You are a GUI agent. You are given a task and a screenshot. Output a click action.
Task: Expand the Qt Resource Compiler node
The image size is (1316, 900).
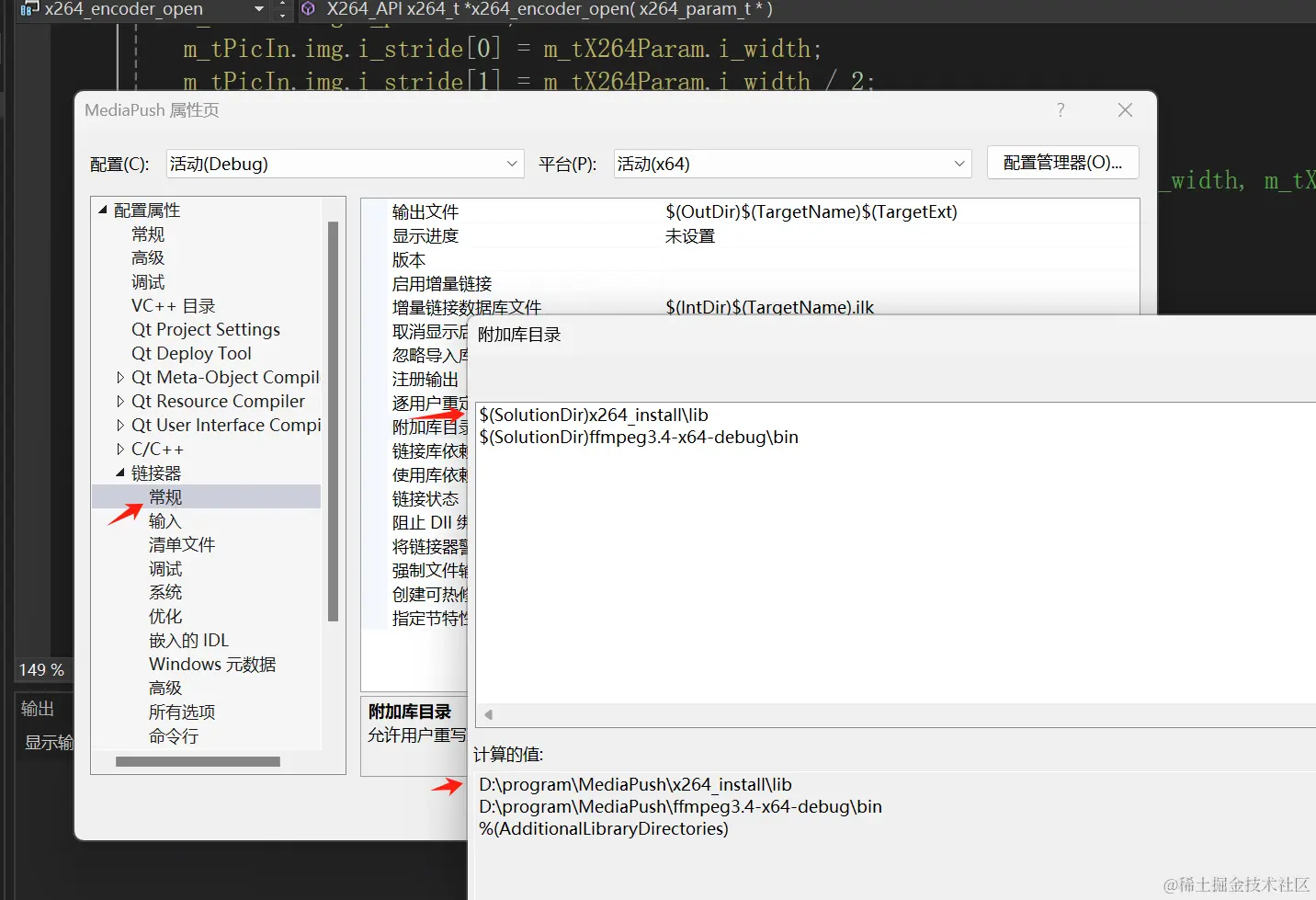(x=120, y=401)
